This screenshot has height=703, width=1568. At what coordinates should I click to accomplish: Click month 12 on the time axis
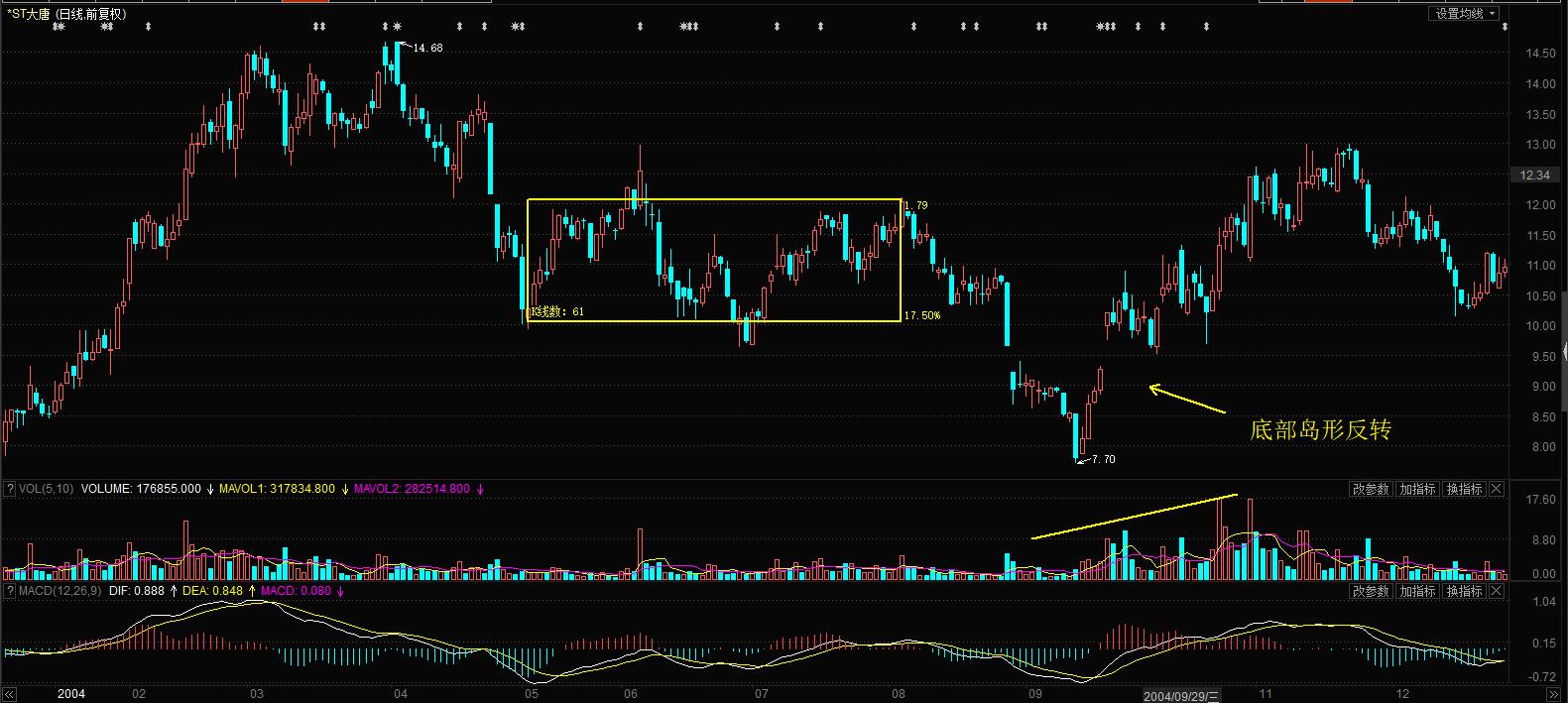coord(1402,694)
